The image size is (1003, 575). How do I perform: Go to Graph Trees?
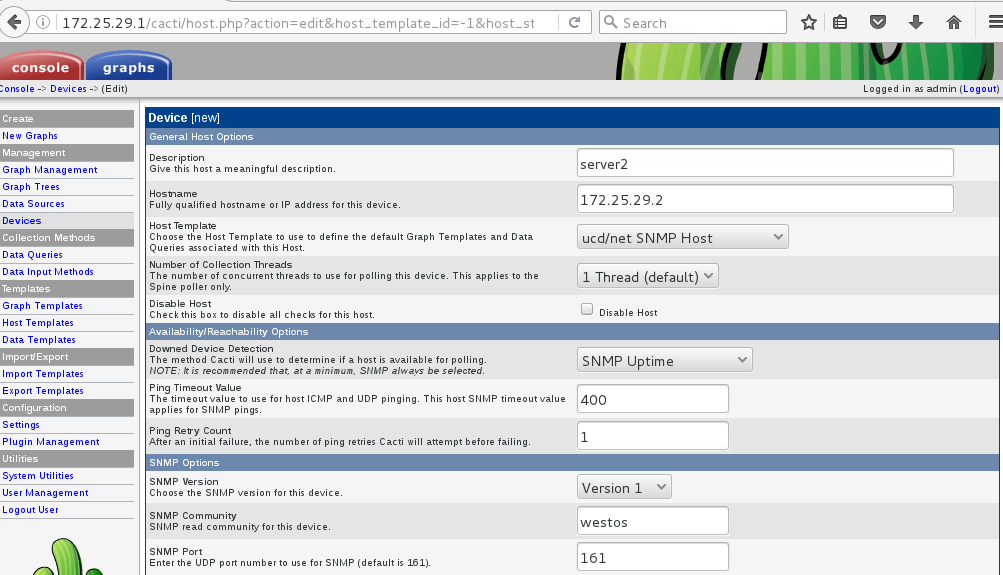[31, 187]
